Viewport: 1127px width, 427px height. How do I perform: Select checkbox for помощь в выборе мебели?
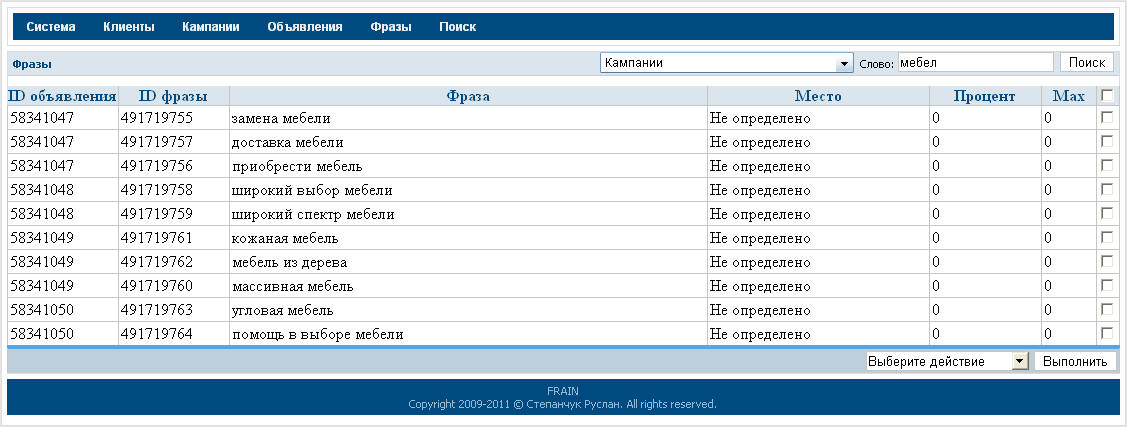click(x=1106, y=333)
